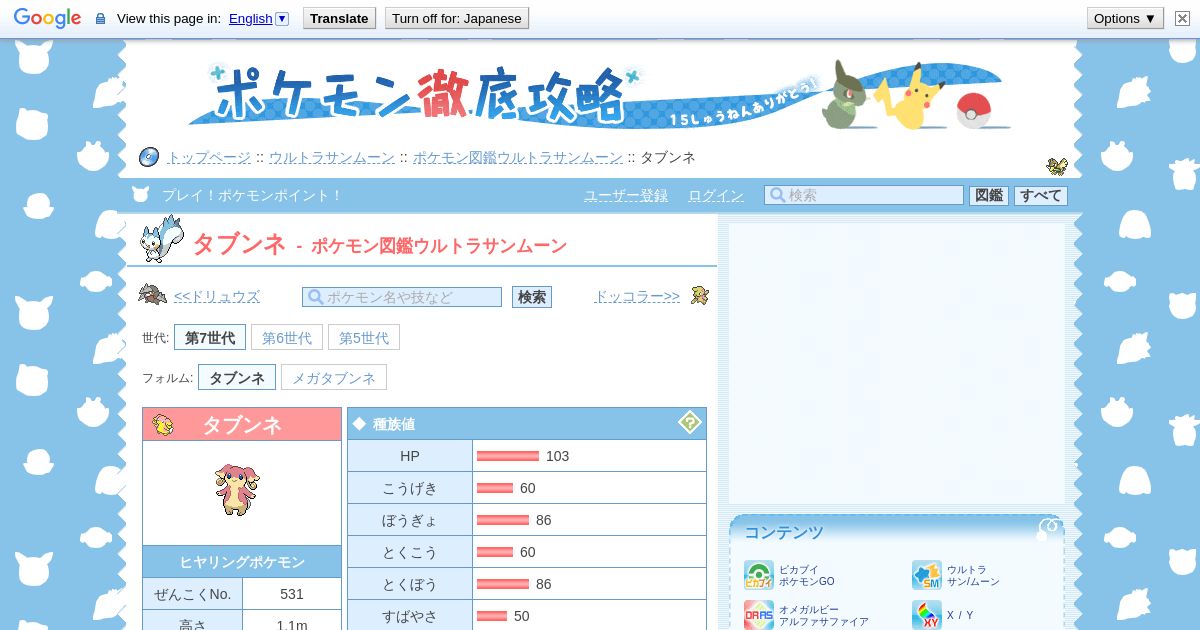This screenshot has width=1200, height=630.
Task: Click the Pikachu illustration in banner
Action: 910,97
